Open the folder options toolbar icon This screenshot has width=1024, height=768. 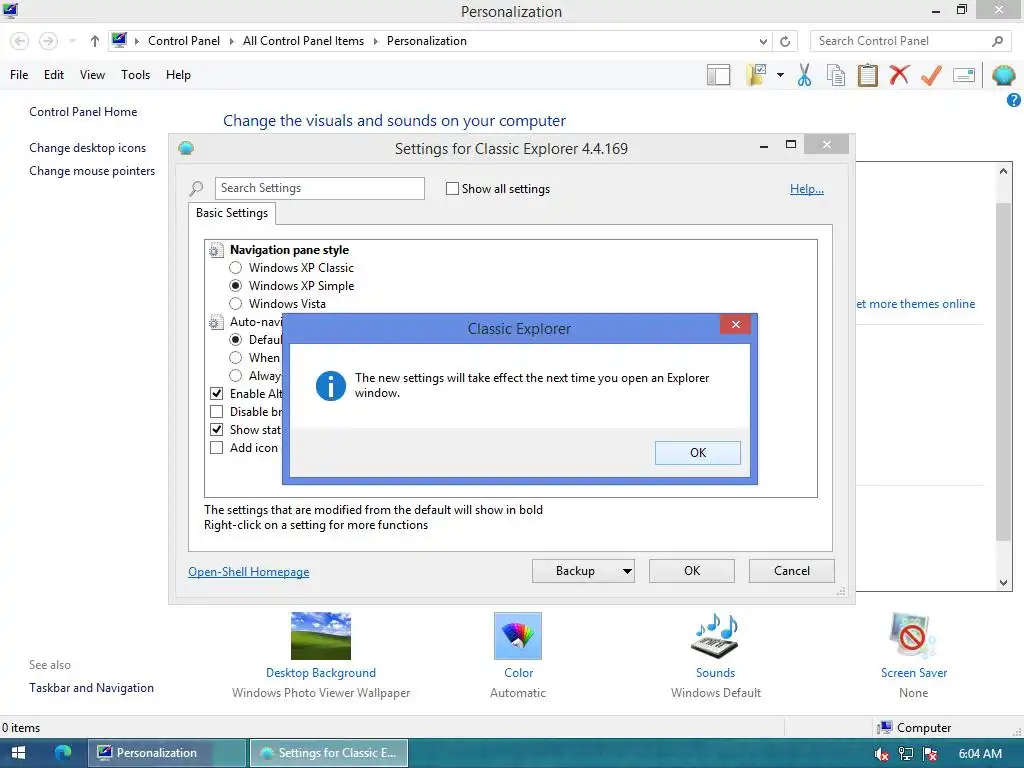(x=756, y=75)
